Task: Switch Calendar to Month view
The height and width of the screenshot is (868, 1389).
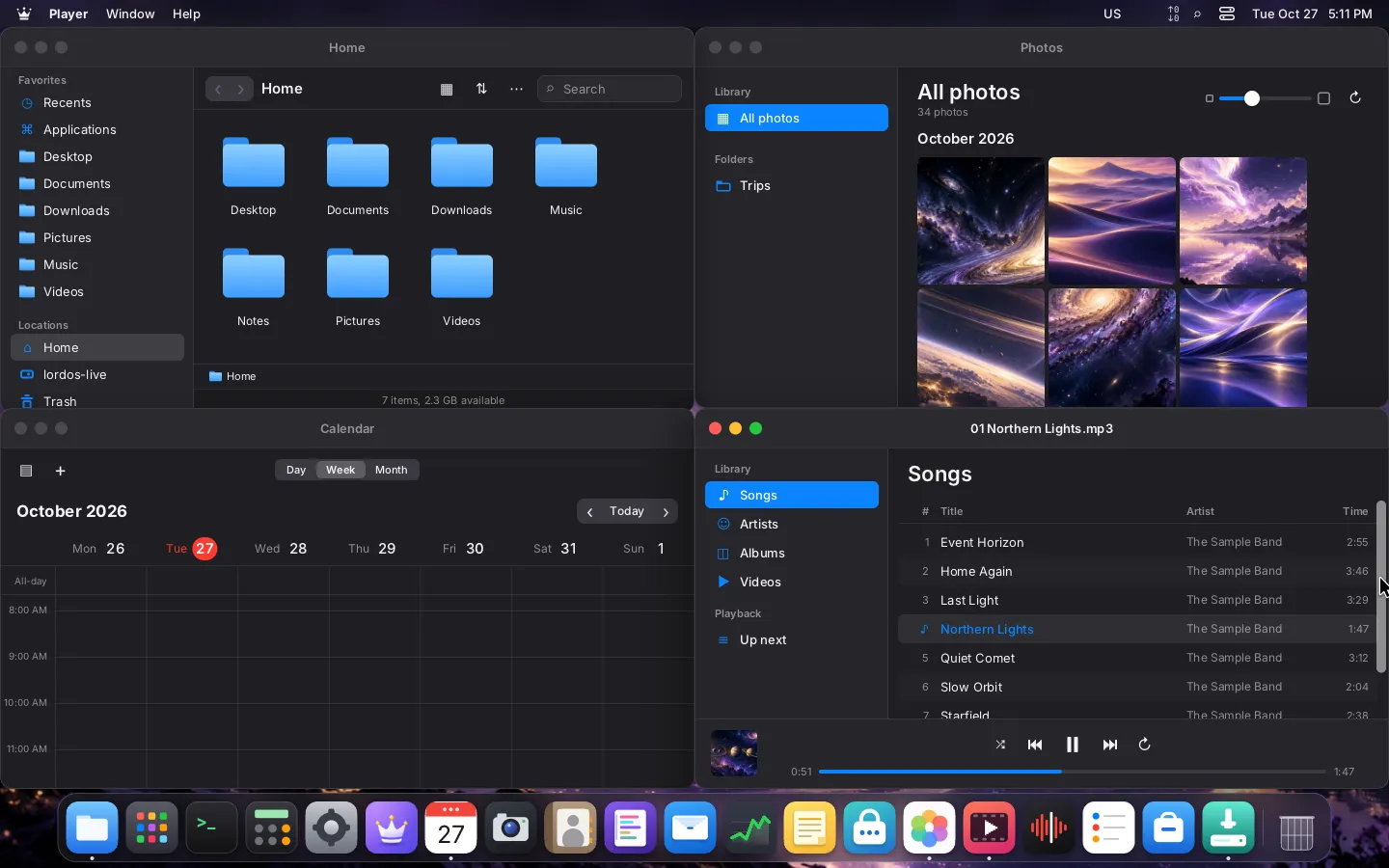Action: 391,470
